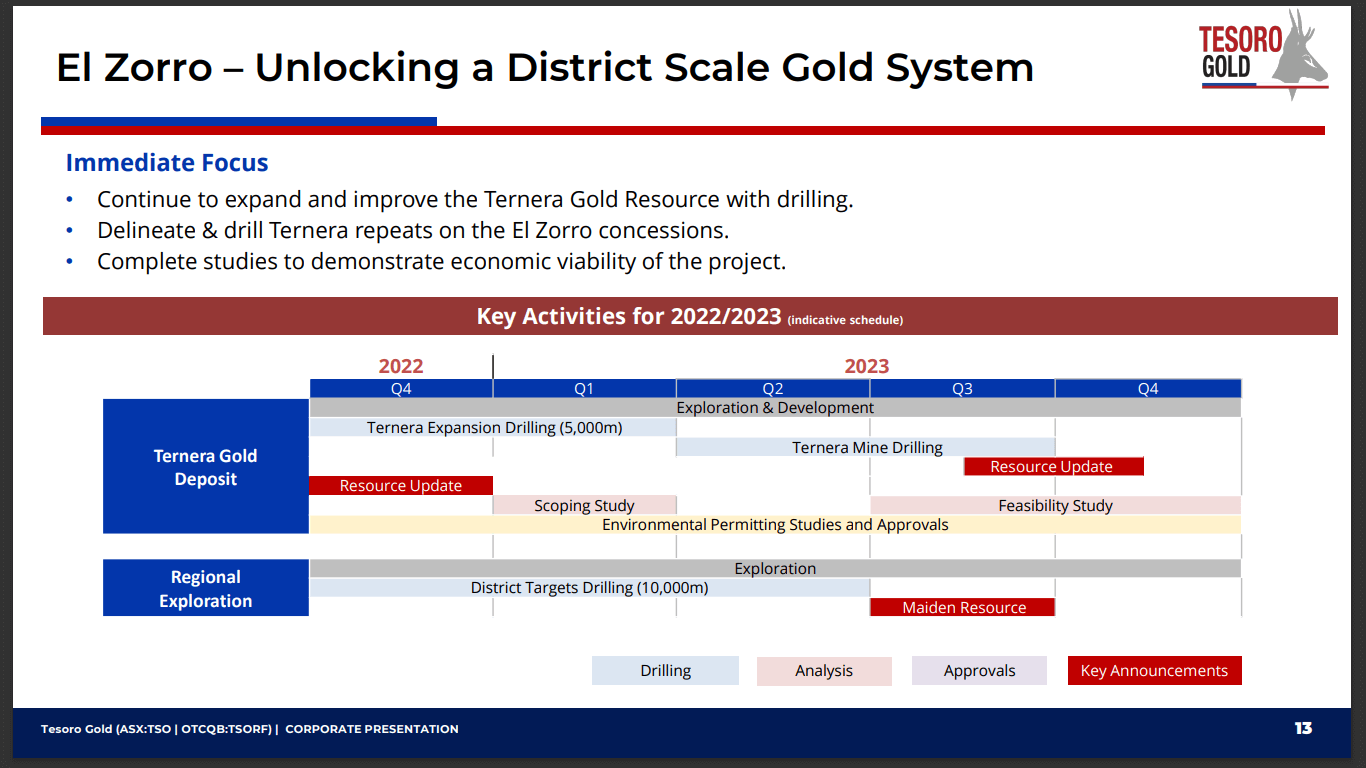Select the bullet about economic viability studies
This screenshot has width=1366, height=768.
(x=442, y=262)
